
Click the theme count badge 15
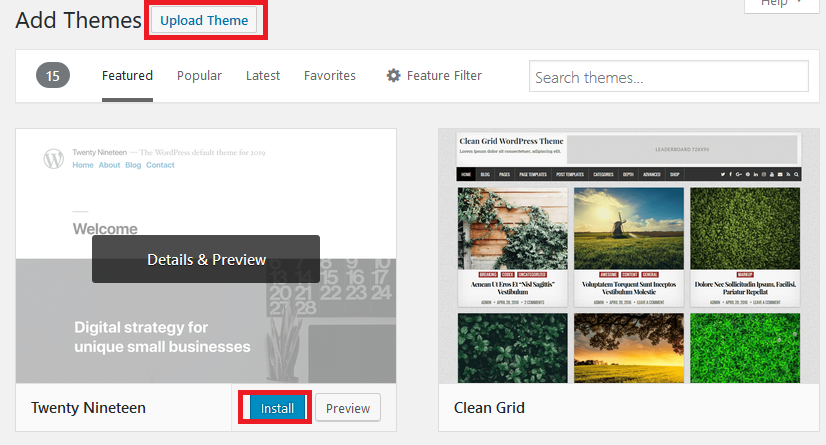[53, 75]
